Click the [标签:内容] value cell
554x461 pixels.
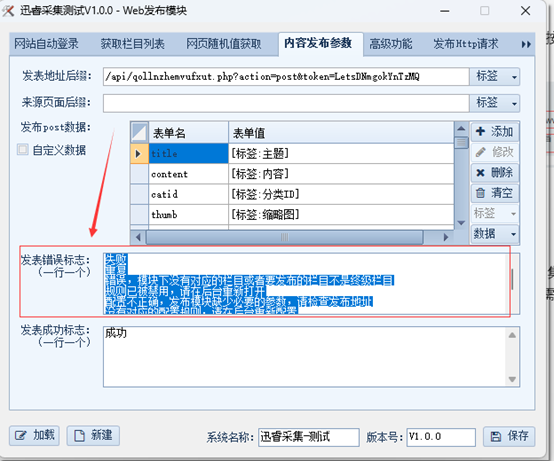(x=341, y=174)
